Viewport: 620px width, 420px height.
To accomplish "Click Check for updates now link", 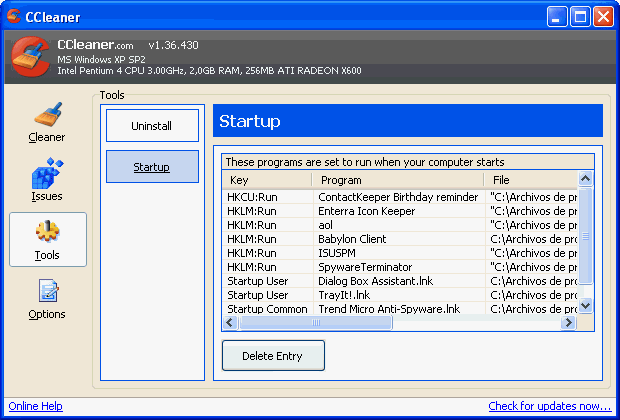I will (550, 406).
